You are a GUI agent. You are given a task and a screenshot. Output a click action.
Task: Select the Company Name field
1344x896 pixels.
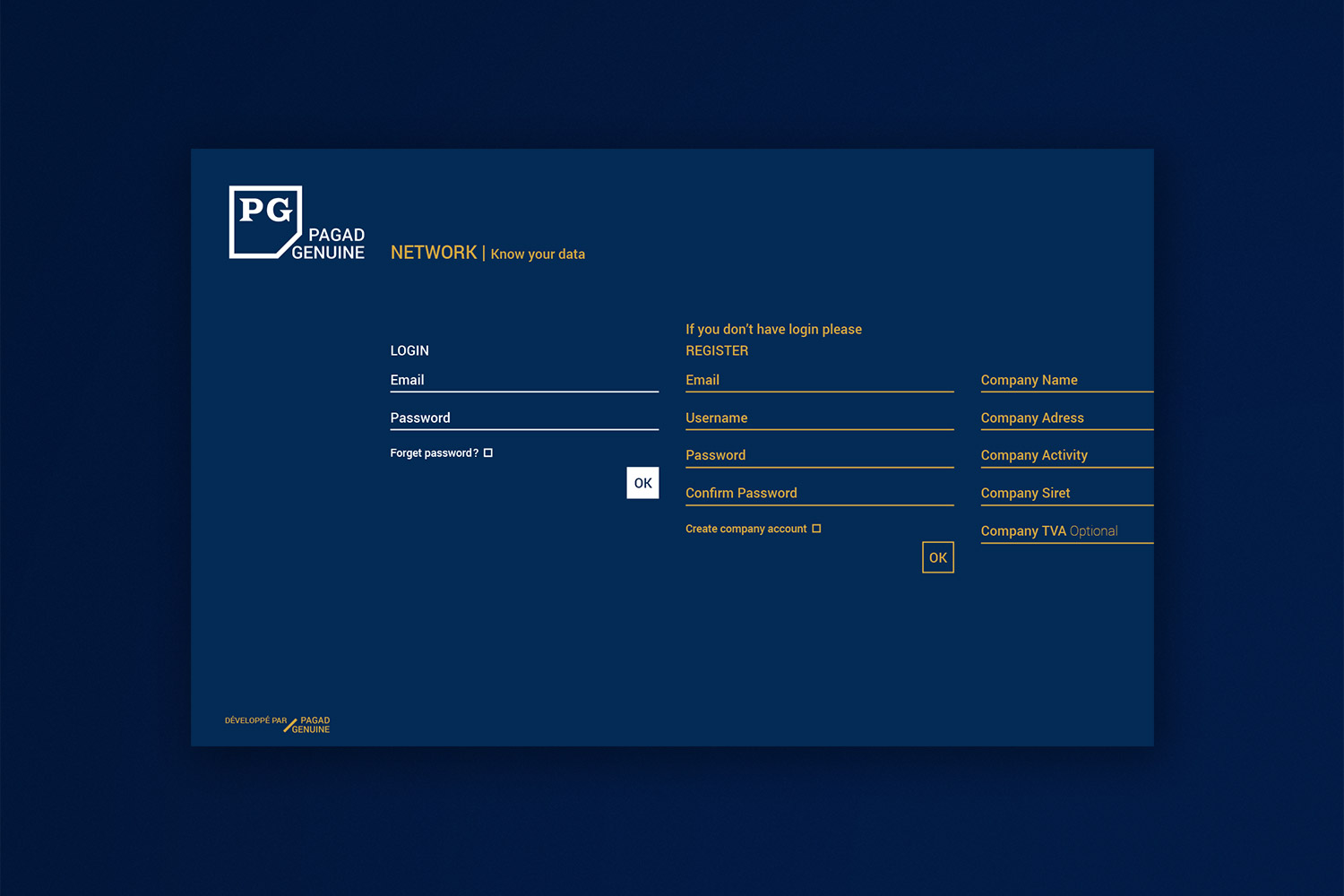coord(1066,381)
